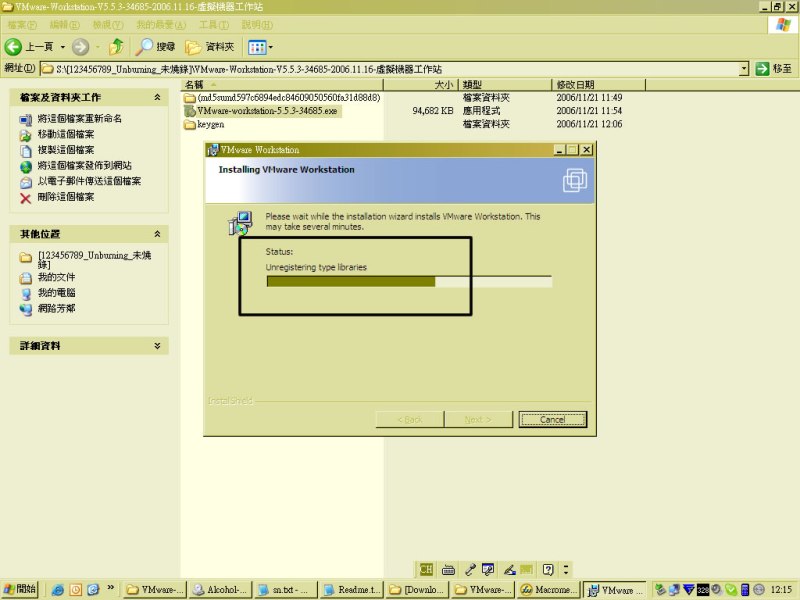Image resolution: width=800 pixels, height=600 pixels.
Task: Collapse the 其他位置 panel
Action: click(157, 233)
